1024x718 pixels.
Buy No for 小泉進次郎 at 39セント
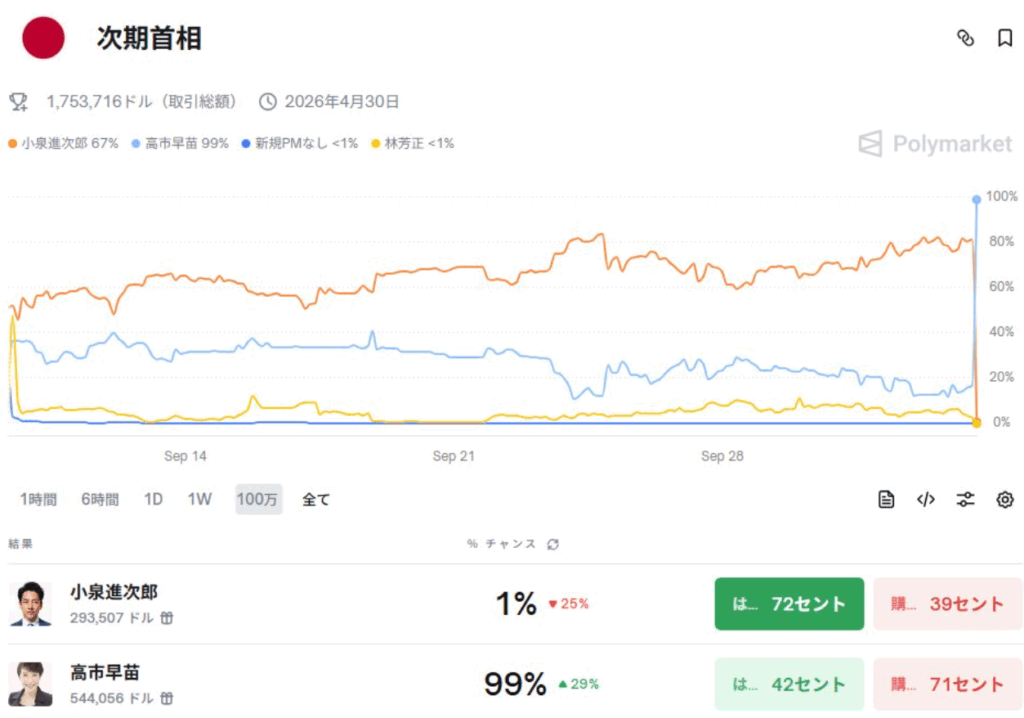[948, 604]
